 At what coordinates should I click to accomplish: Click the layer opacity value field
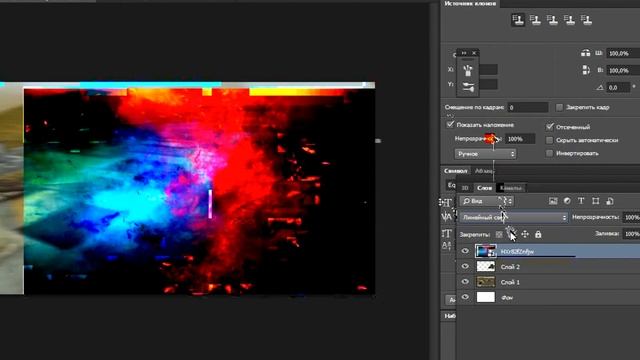point(631,217)
